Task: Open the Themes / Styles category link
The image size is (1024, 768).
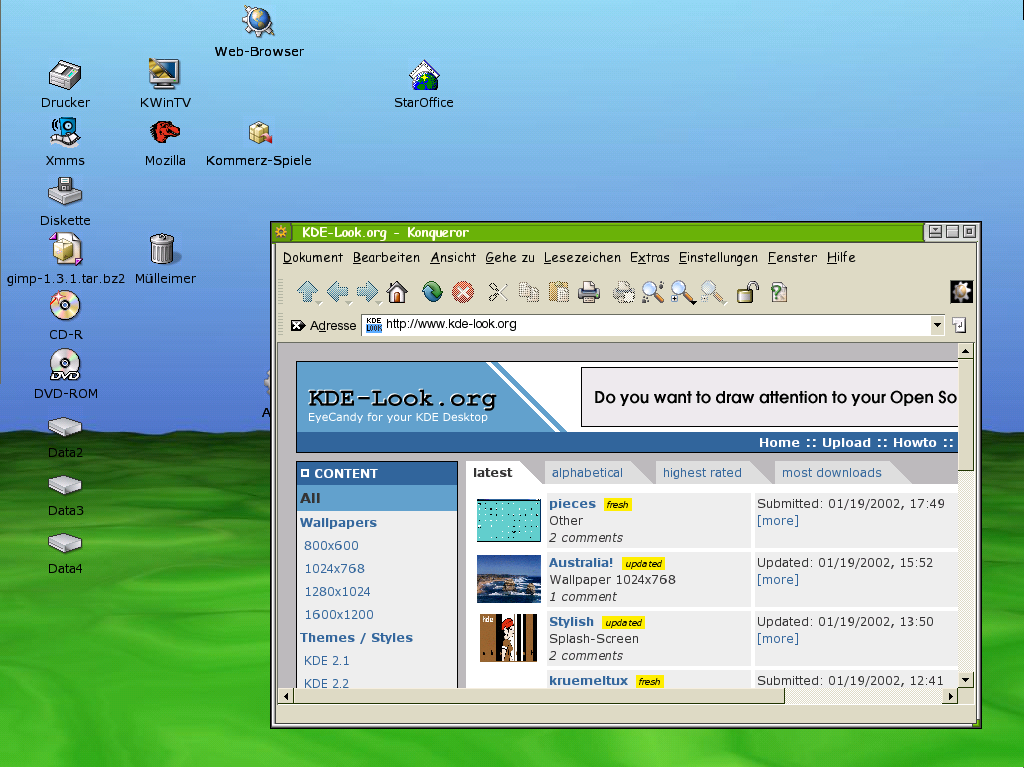Action: coord(357,638)
